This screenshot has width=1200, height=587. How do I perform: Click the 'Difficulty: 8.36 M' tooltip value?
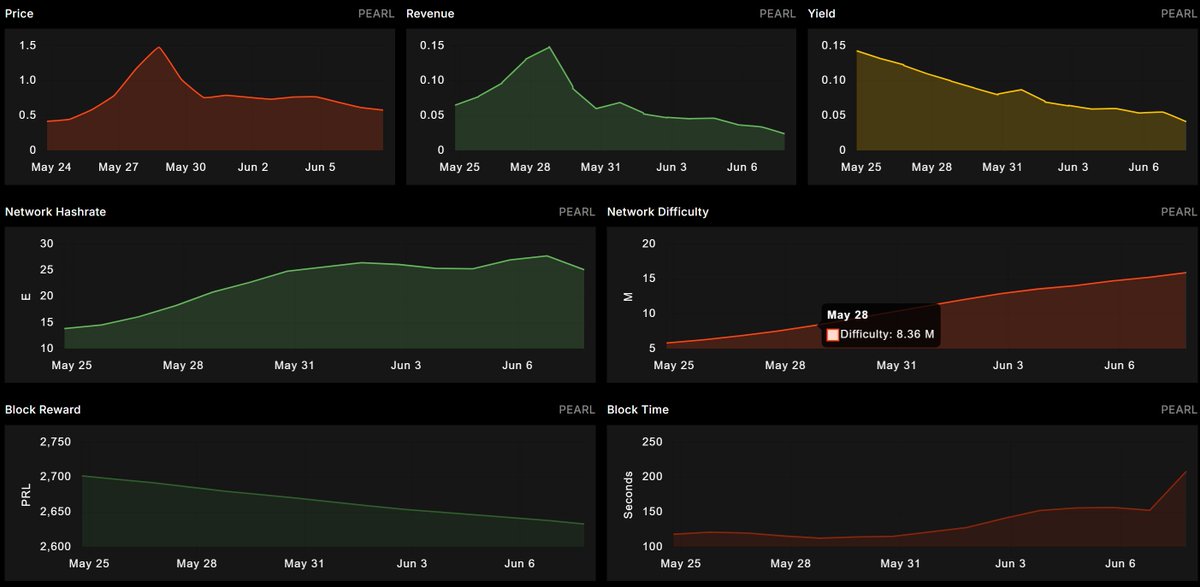coord(888,334)
